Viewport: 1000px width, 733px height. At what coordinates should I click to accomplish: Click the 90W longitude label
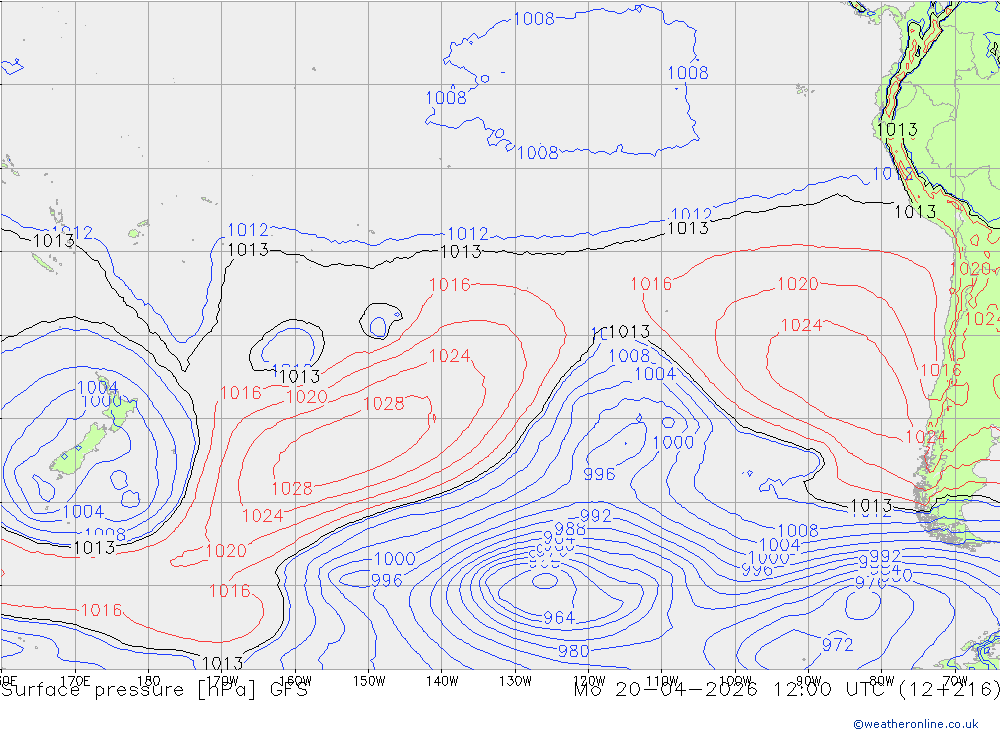click(x=809, y=681)
